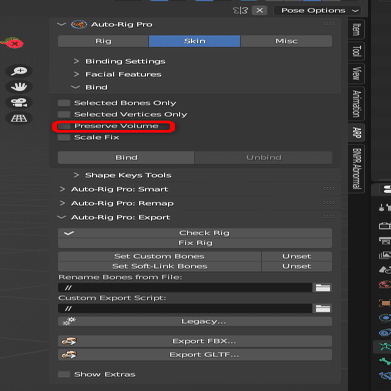The width and height of the screenshot is (391, 391).
Task: Click Set Soft-Link Bones
Action: 159,266
